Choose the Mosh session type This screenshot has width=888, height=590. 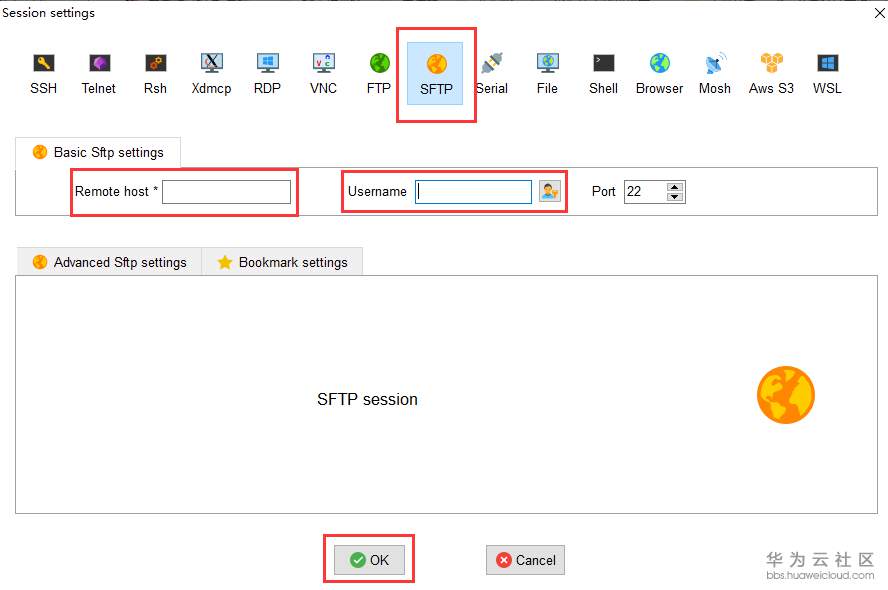point(715,74)
